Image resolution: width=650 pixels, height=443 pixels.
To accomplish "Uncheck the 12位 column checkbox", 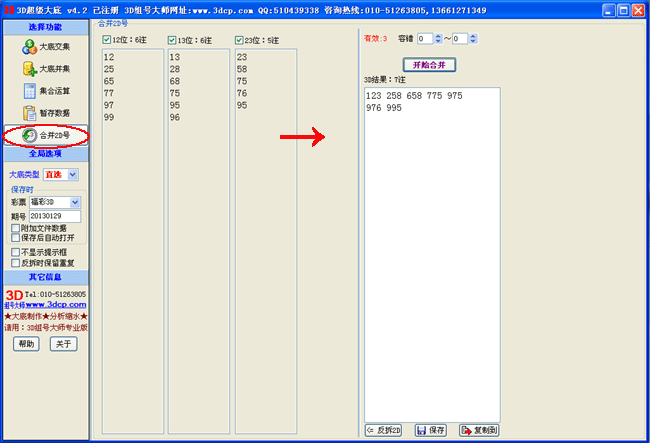I will point(107,40).
